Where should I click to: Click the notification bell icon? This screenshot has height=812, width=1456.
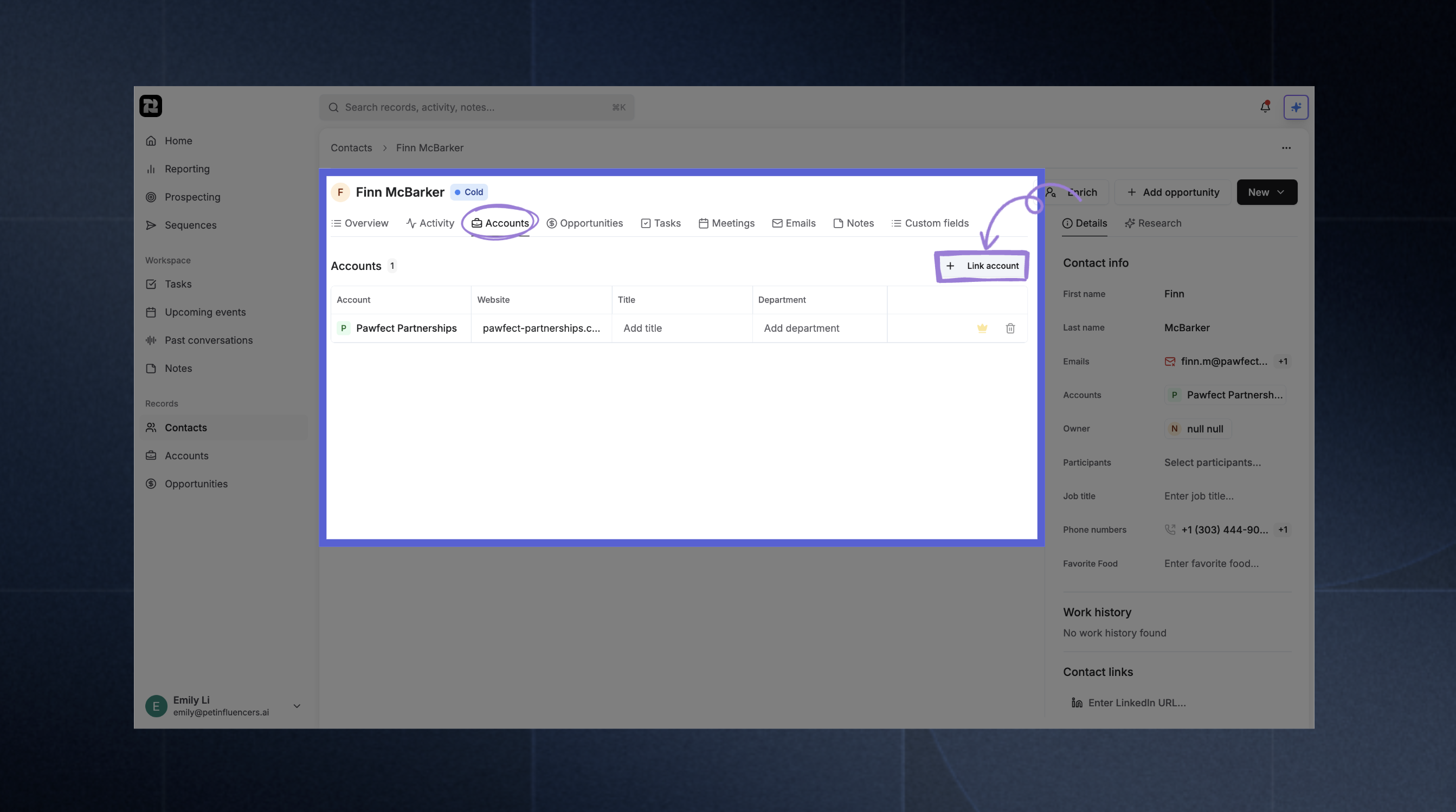pyautogui.click(x=1265, y=107)
